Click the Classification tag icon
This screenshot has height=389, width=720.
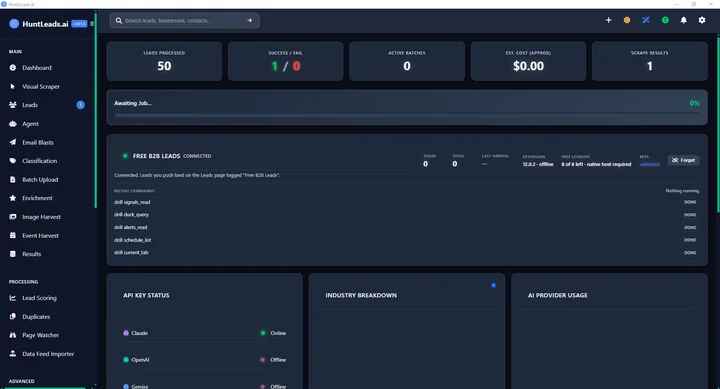coord(12,161)
